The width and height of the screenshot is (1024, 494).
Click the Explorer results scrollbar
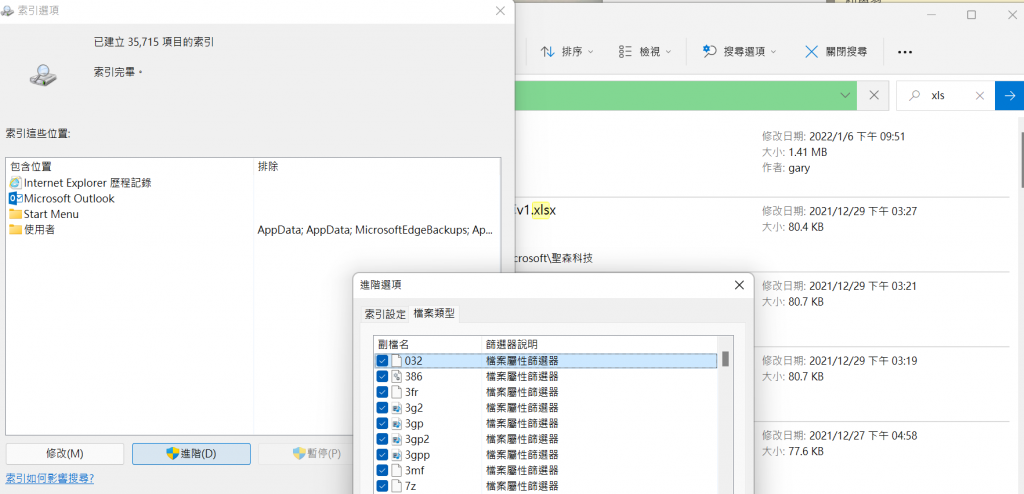[1021, 160]
